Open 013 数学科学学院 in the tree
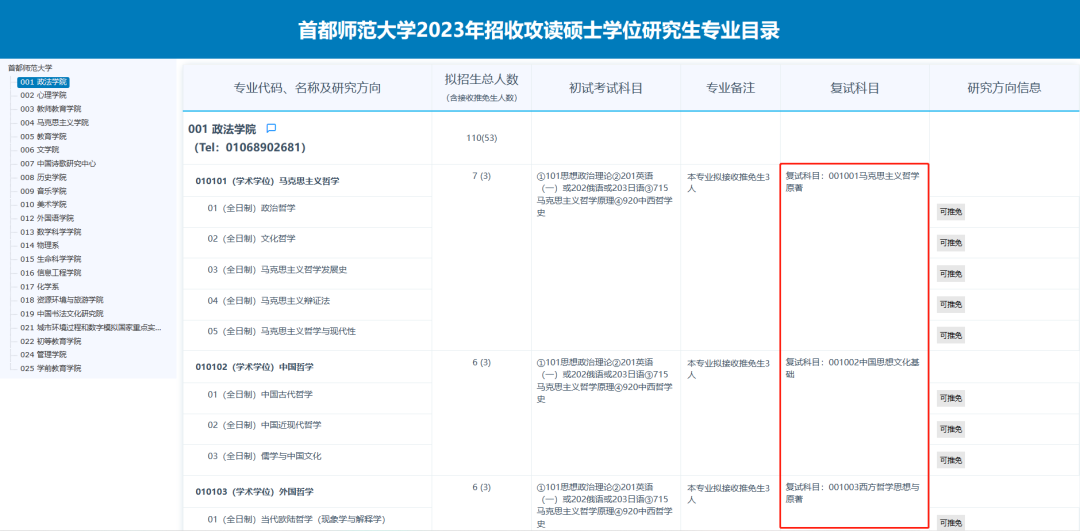This screenshot has width=1080, height=531. 50,231
